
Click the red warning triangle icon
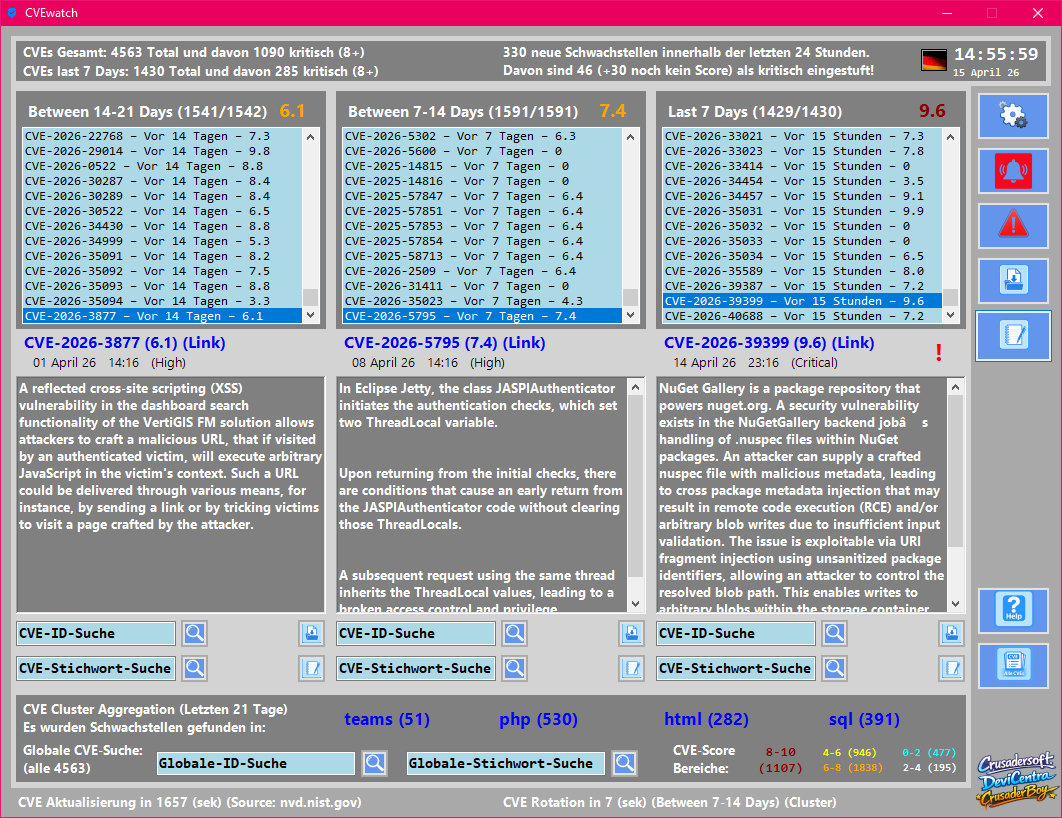pyautogui.click(x=1013, y=225)
